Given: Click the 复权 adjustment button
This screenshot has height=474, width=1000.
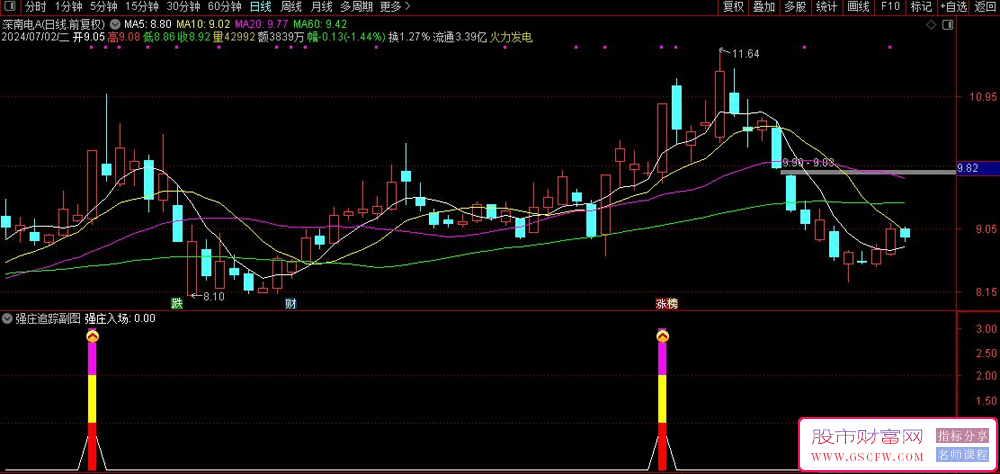Looking at the screenshot, I should 733,7.
